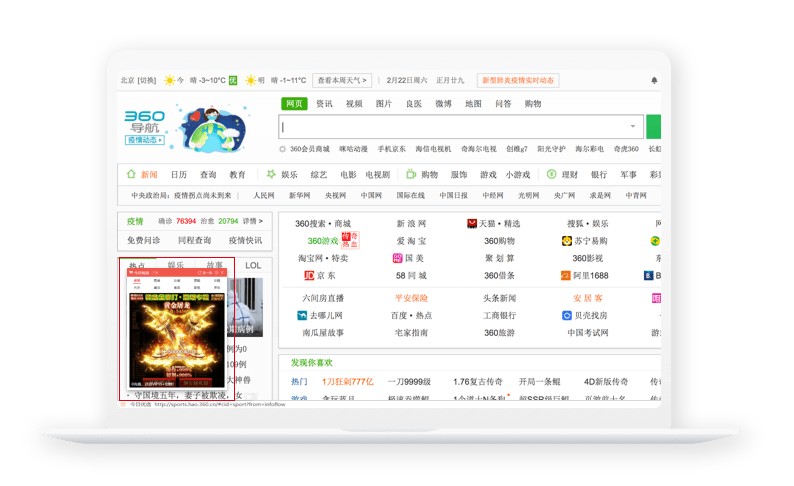
Task: Click 1刀狂刹777亿 hot link
Action: point(347,382)
